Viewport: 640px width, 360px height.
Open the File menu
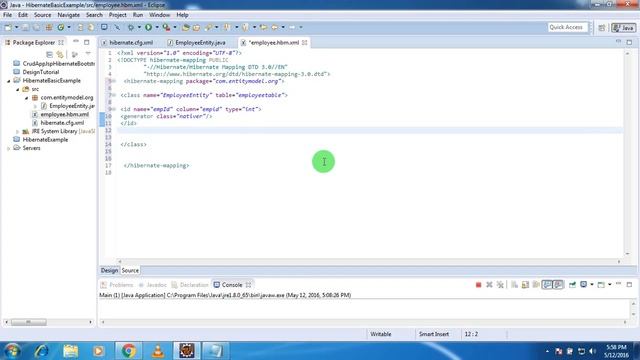[7, 15]
